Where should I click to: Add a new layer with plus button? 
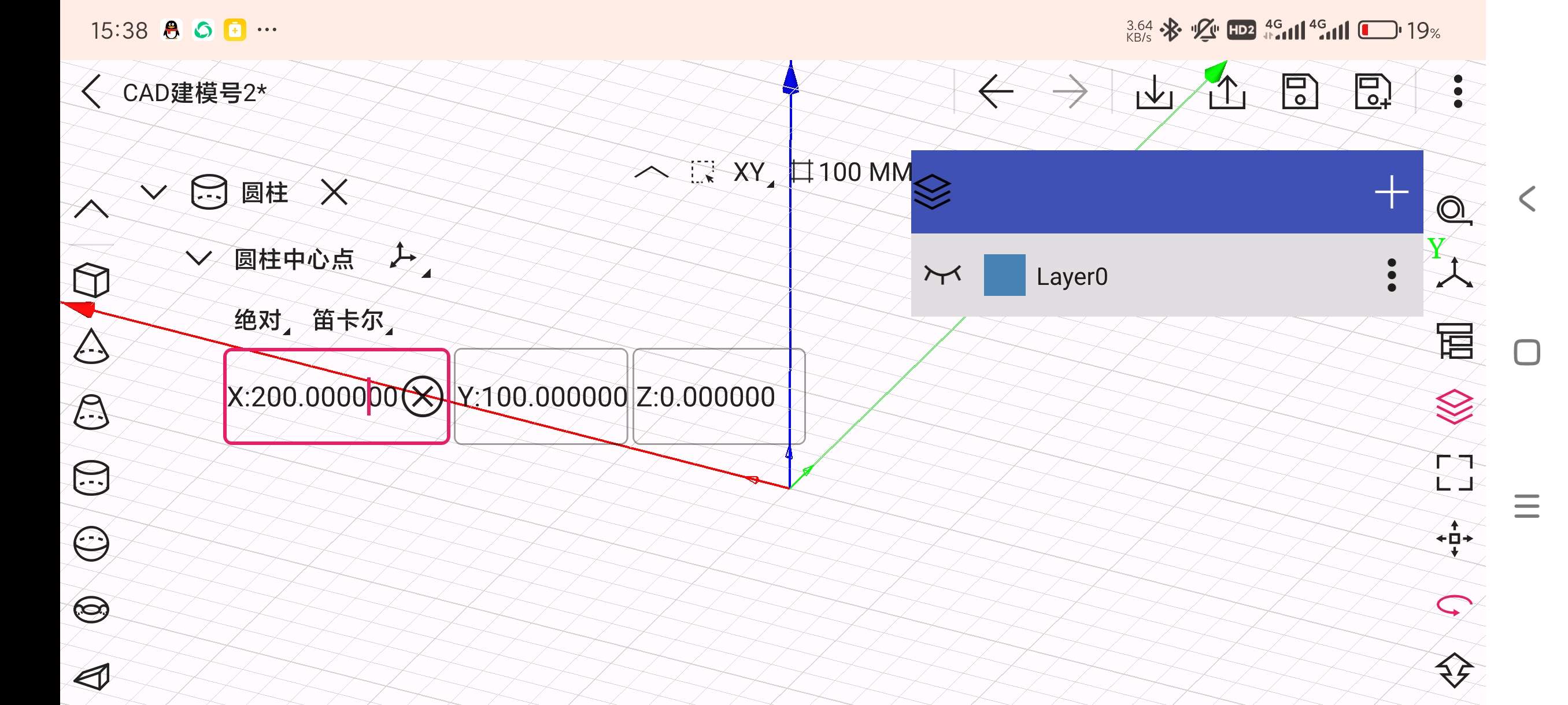1391,192
